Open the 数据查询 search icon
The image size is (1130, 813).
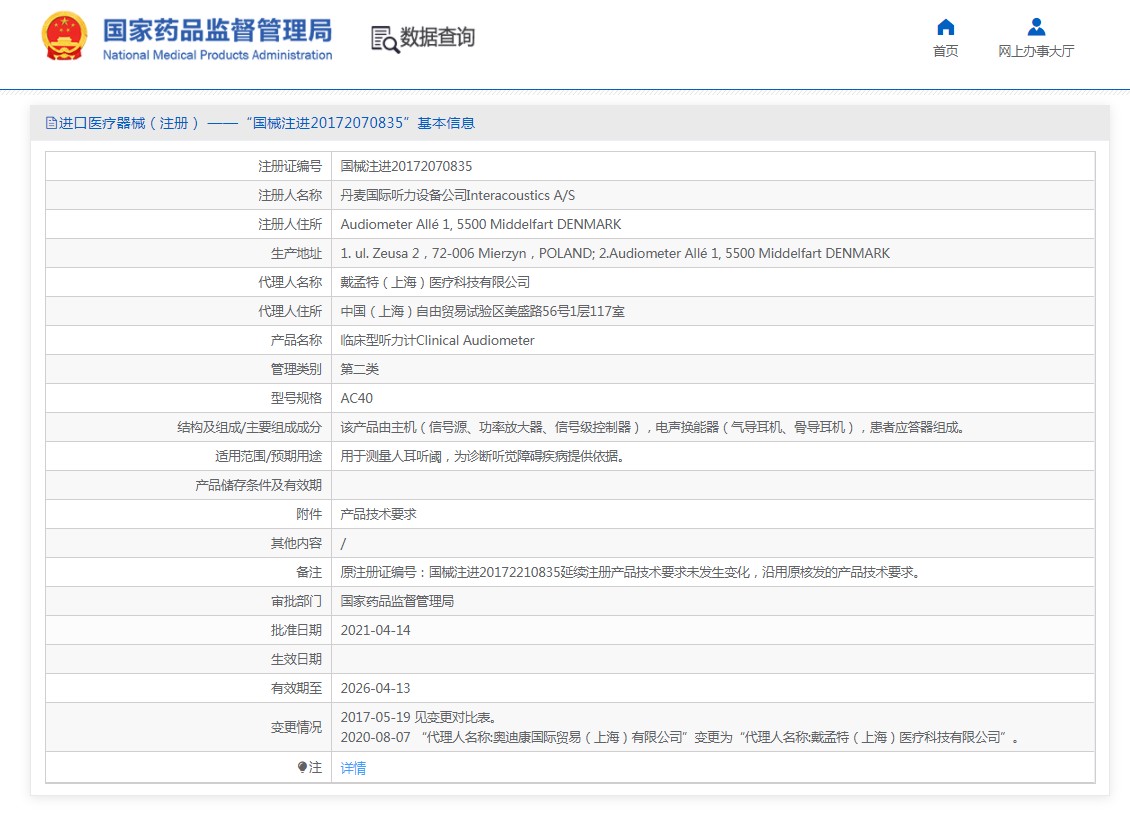point(384,39)
